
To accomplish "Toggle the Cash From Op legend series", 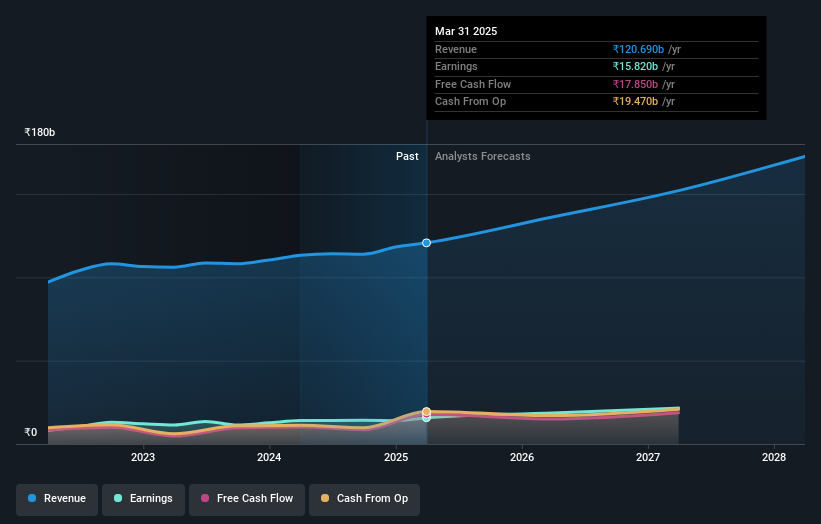I will (364, 499).
